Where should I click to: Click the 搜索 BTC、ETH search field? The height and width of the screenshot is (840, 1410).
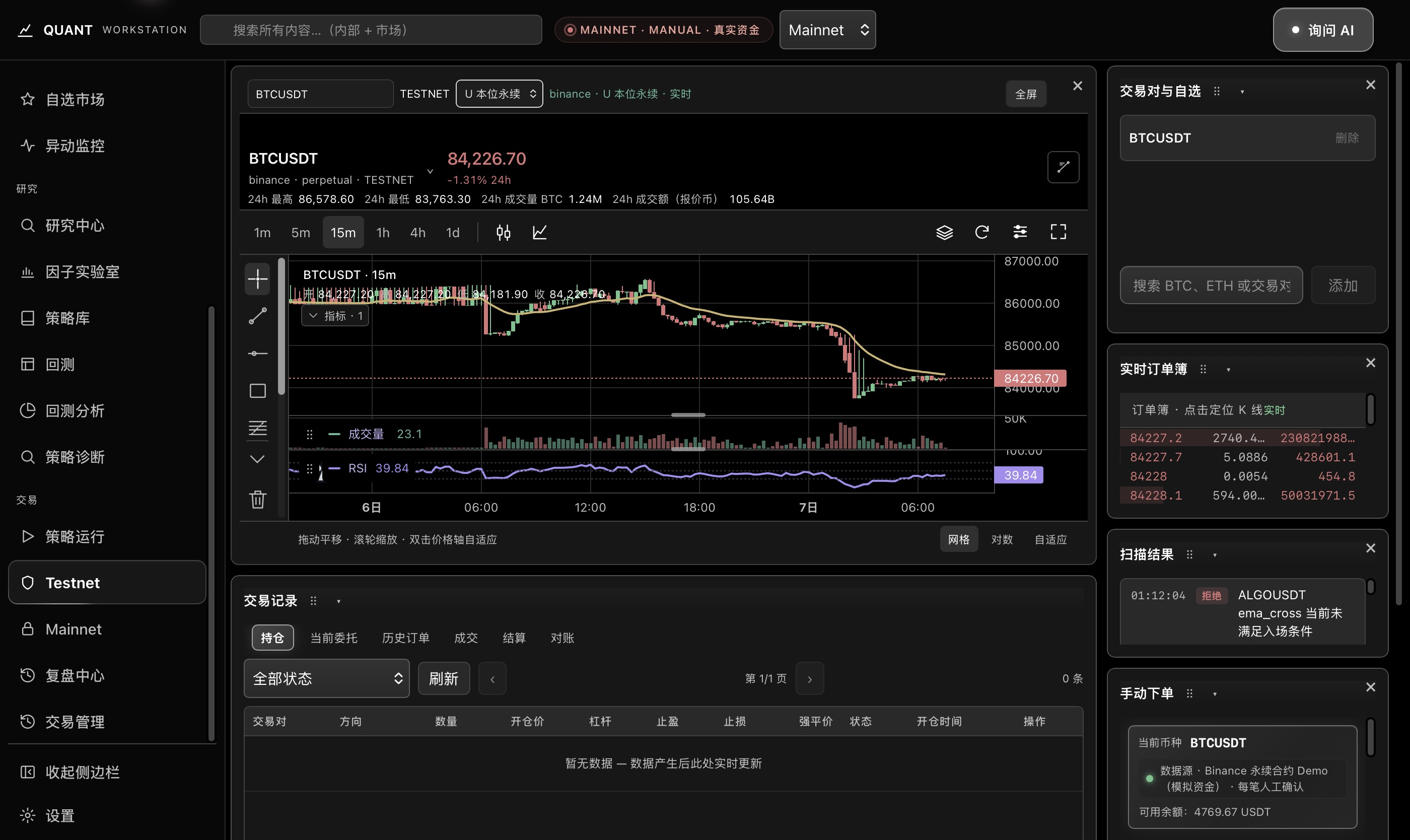[x=1211, y=285]
